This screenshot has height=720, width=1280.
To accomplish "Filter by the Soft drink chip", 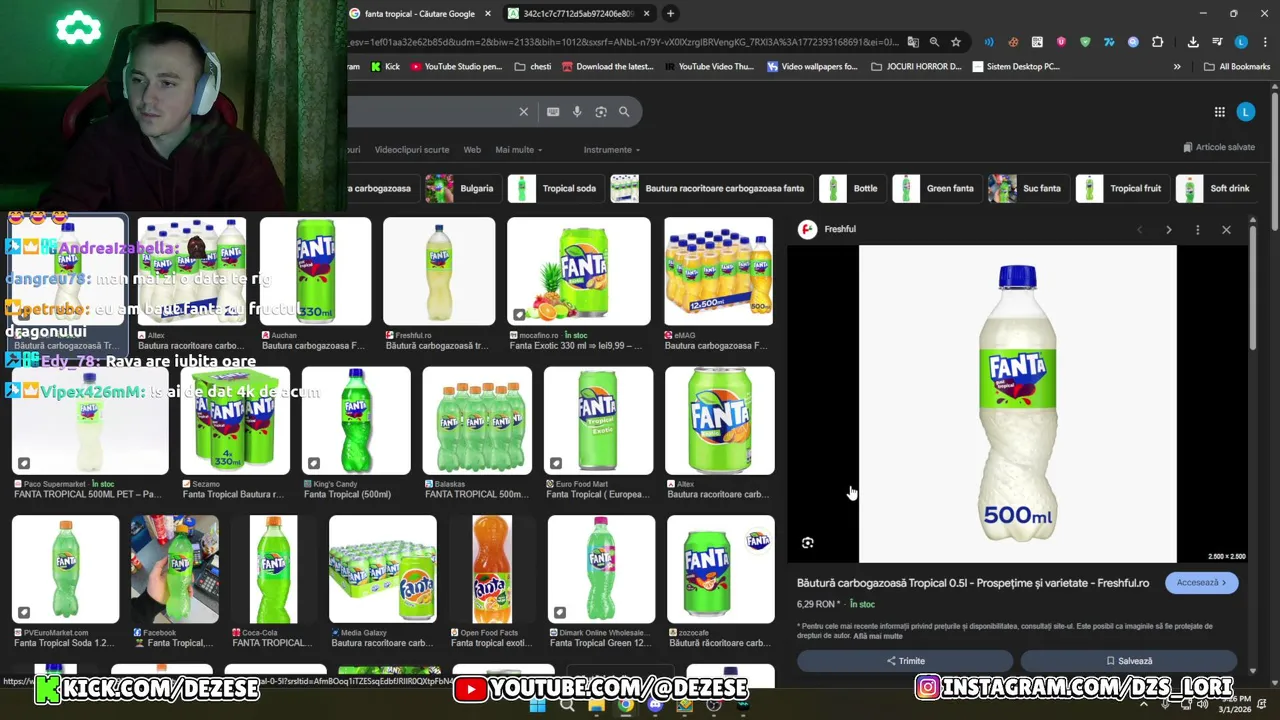I will coord(1216,188).
